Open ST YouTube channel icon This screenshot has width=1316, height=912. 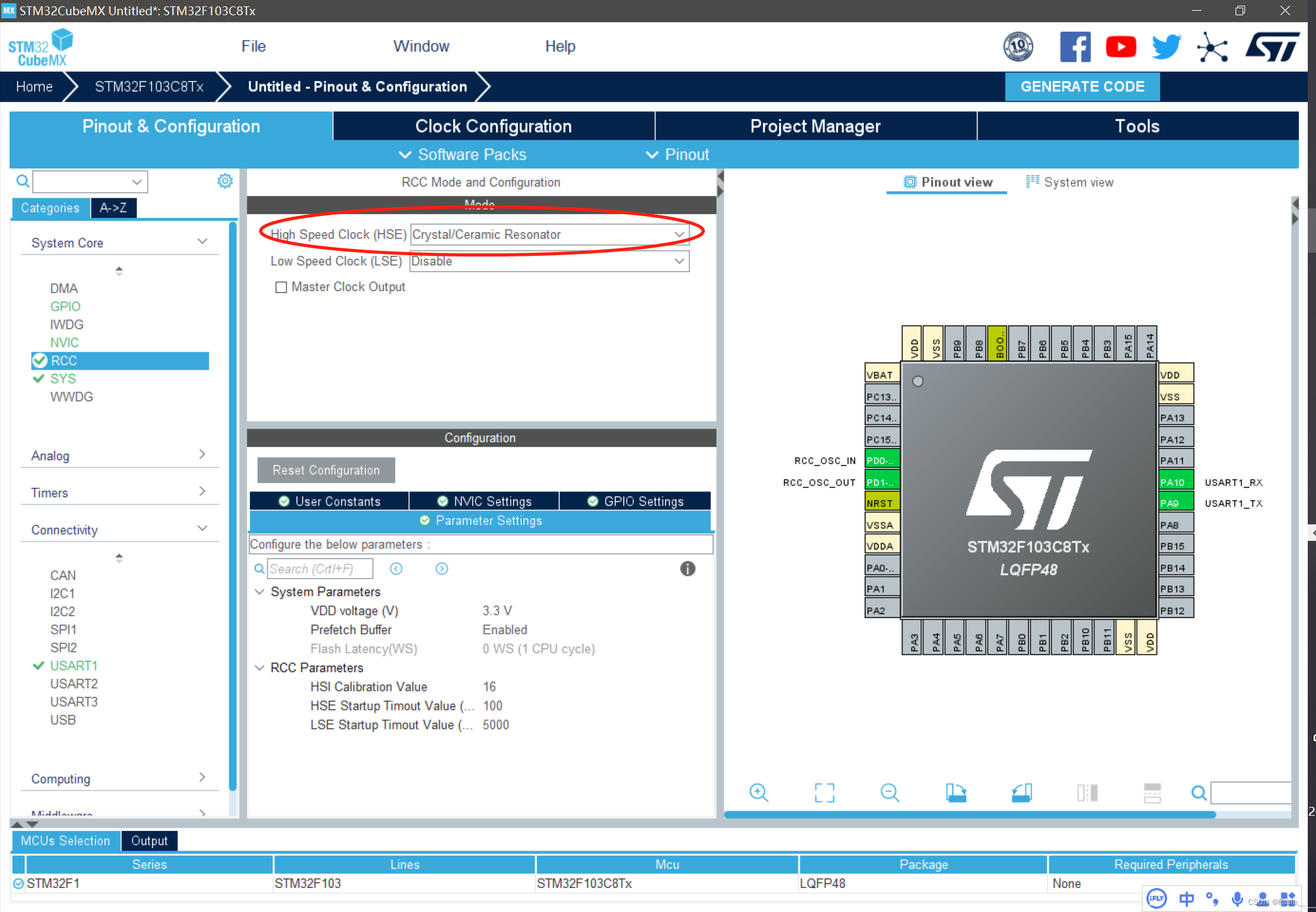coord(1120,47)
